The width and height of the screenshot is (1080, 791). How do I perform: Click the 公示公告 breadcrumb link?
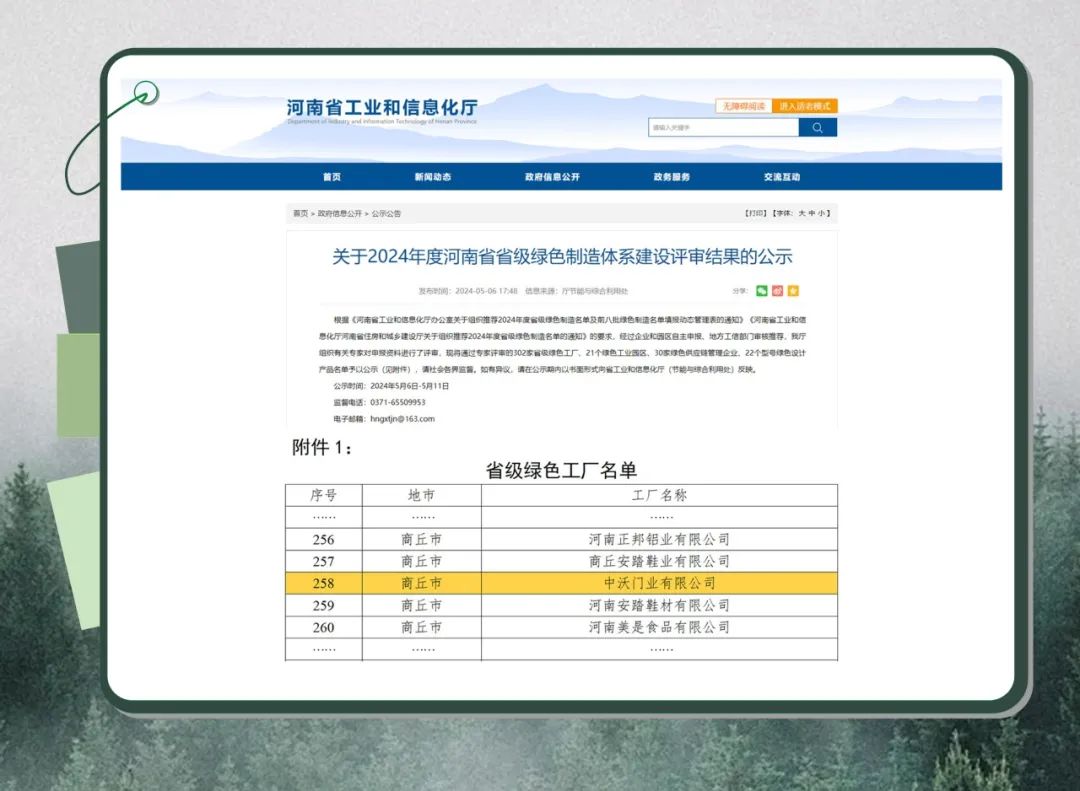[386, 214]
